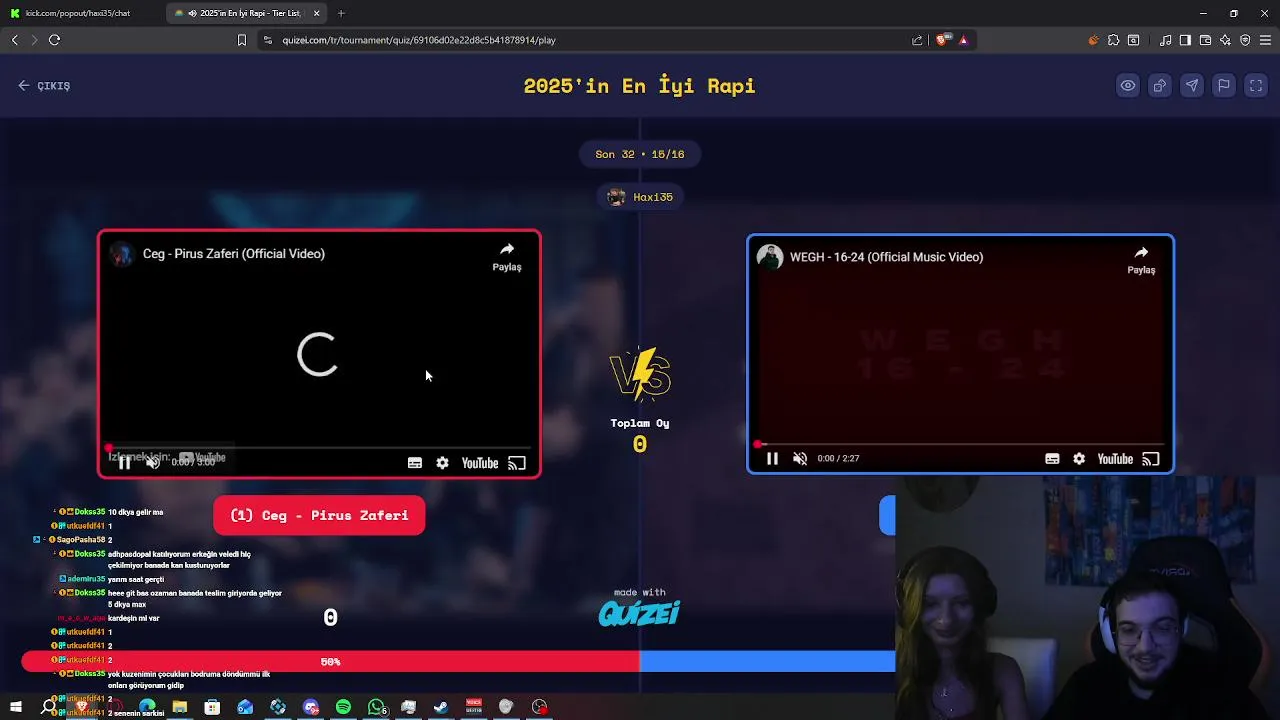This screenshot has height=720, width=1280.
Task: Open the WEGH - 16-24 video title link
Action: pos(886,257)
